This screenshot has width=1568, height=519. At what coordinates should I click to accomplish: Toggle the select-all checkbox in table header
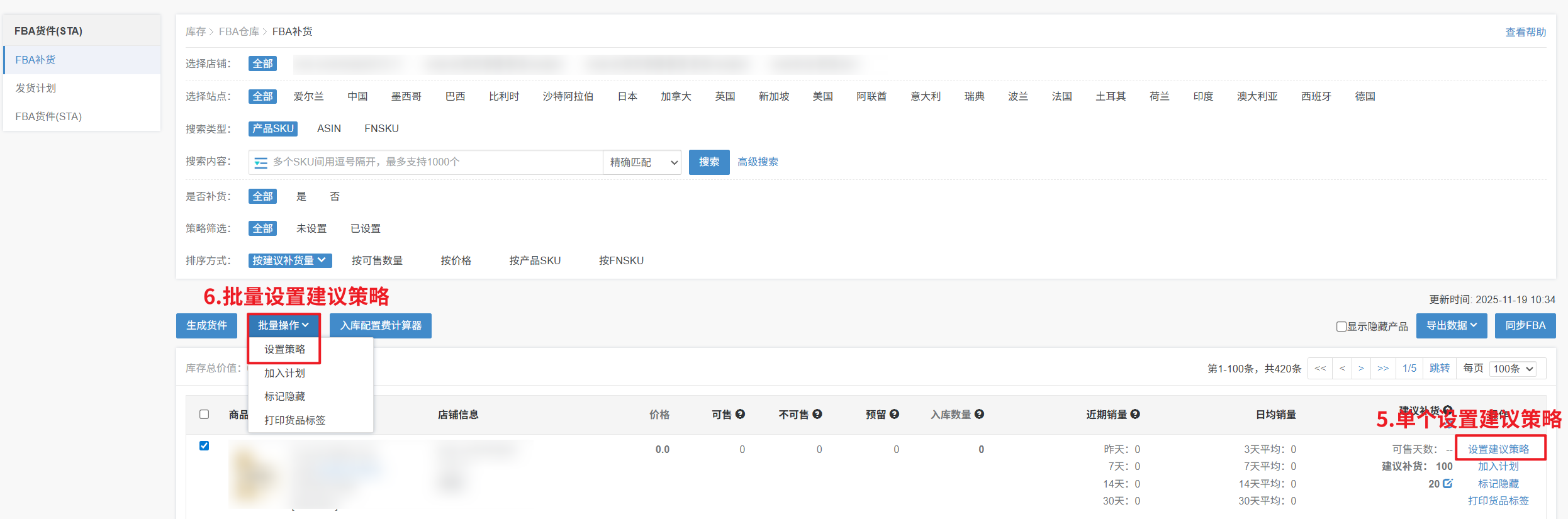204,414
